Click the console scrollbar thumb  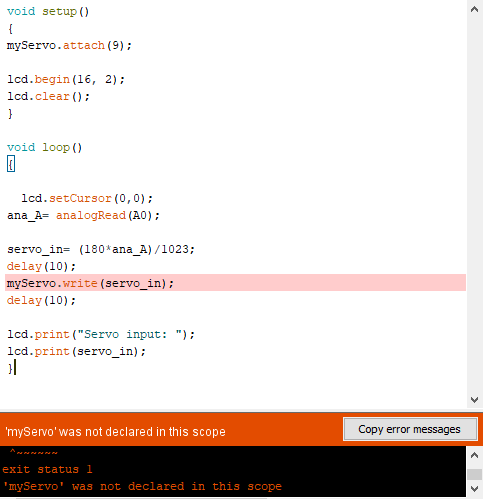pos(474,474)
